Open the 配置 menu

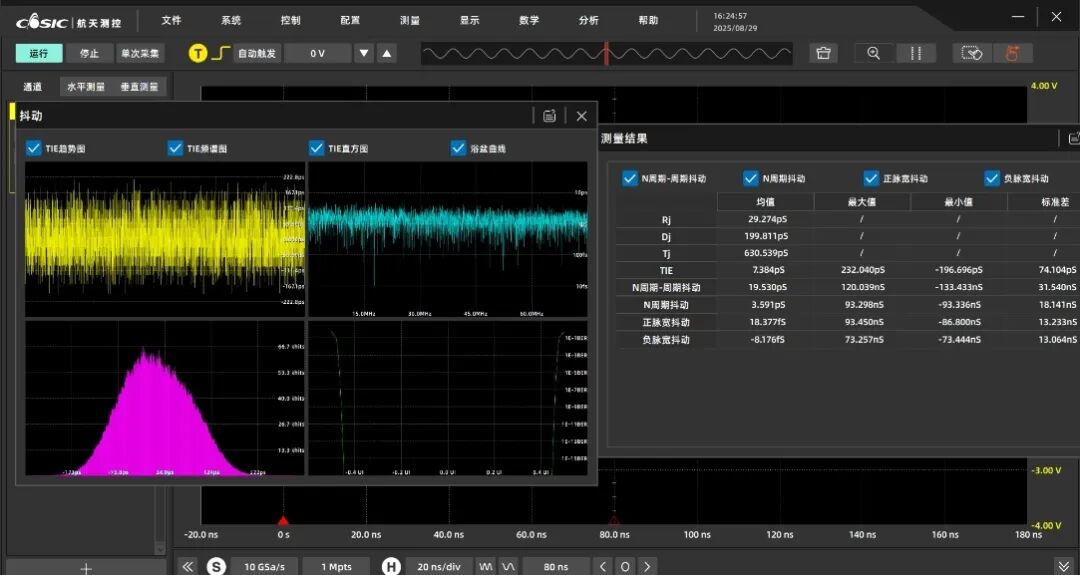point(350,20)
